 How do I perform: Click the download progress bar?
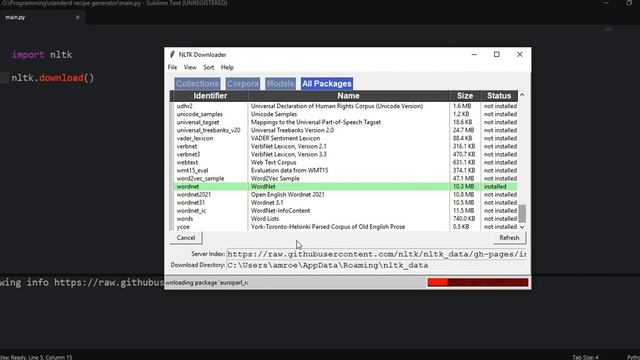click(478, 282)
